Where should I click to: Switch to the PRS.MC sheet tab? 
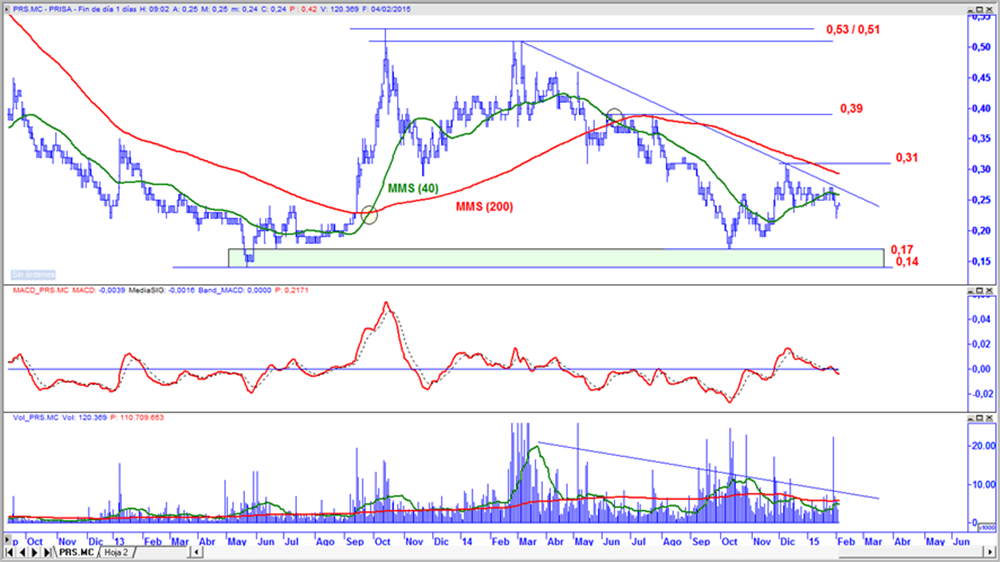coord(77,552)
